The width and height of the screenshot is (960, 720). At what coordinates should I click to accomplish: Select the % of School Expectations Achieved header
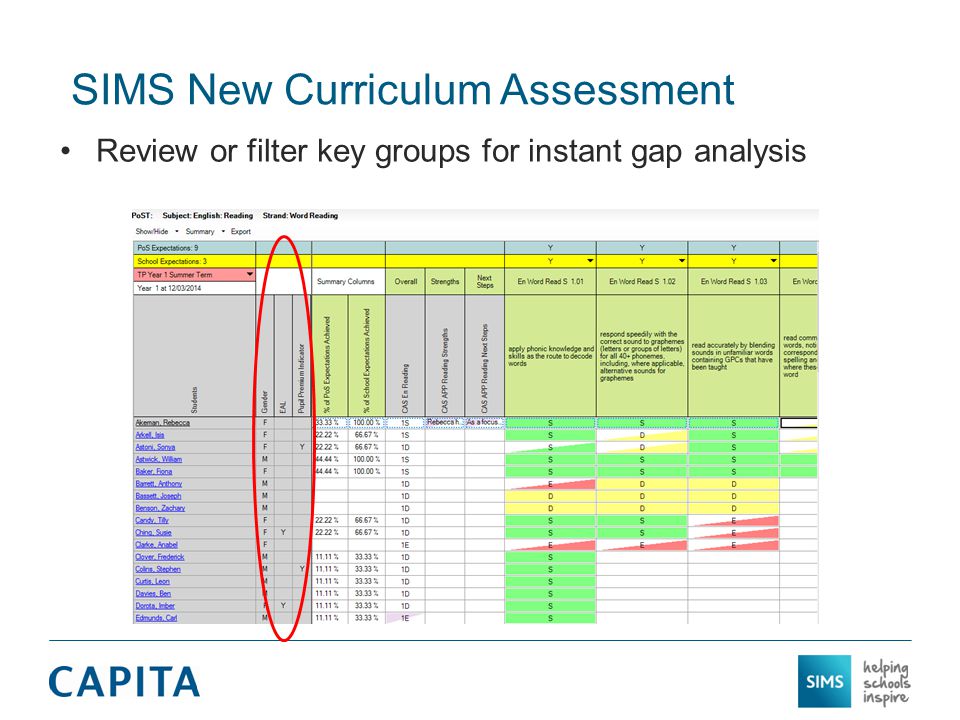click(x=367, y=355)
